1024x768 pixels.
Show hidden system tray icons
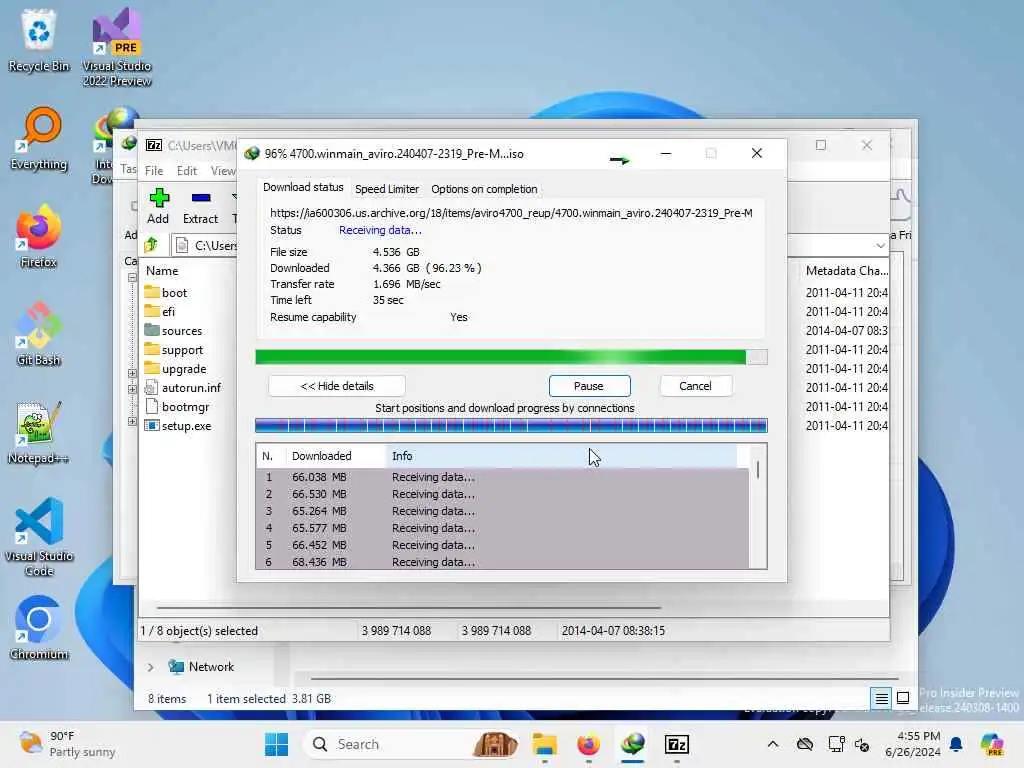[773, 744]
